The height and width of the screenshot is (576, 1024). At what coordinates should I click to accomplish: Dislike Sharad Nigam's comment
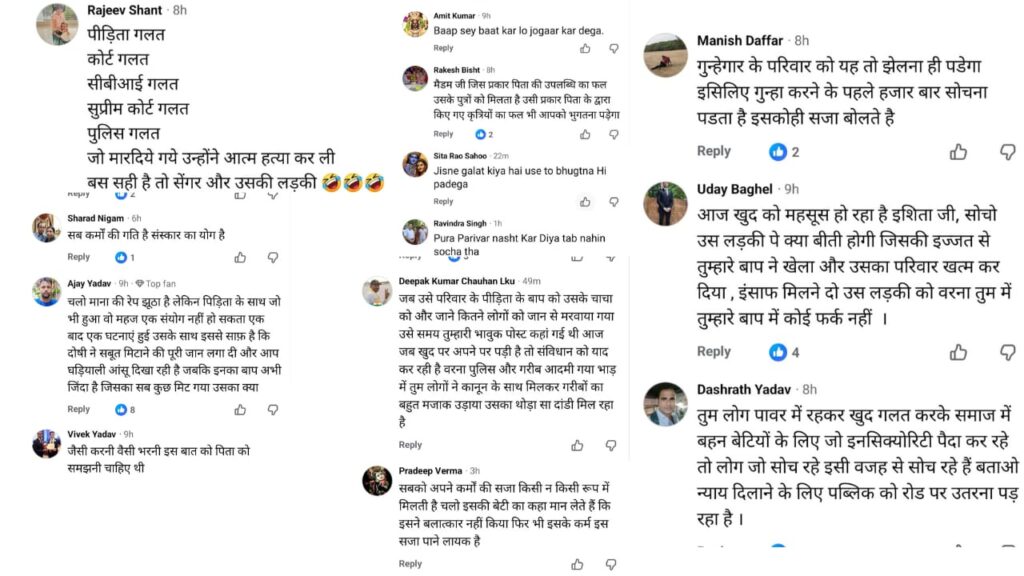click(x=272, y=257)
